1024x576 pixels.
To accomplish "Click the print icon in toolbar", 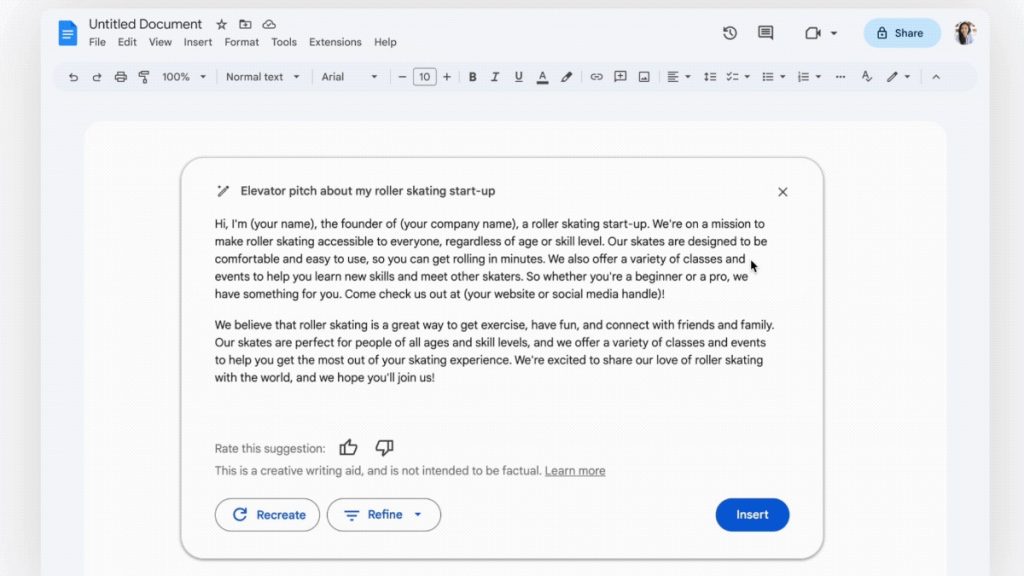I will pyautogui.click(x=121, y=77).
